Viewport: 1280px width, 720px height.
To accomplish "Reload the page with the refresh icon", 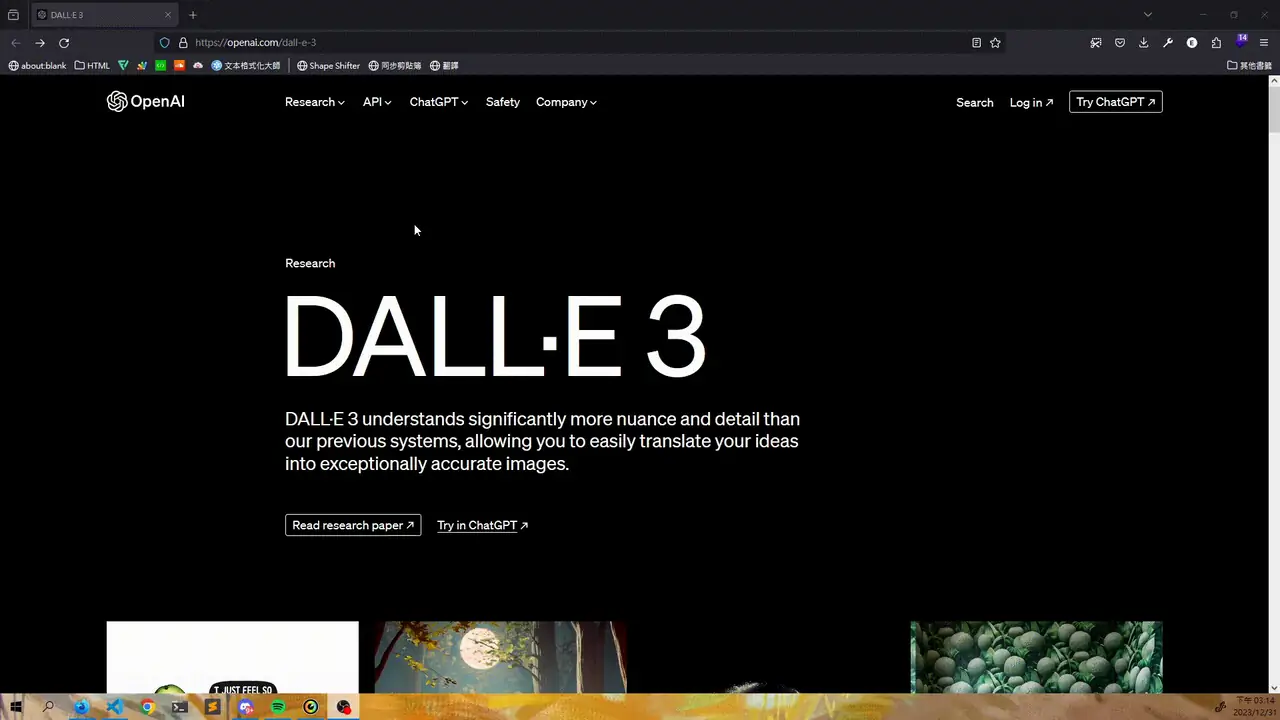I will (x=64, y=43).
